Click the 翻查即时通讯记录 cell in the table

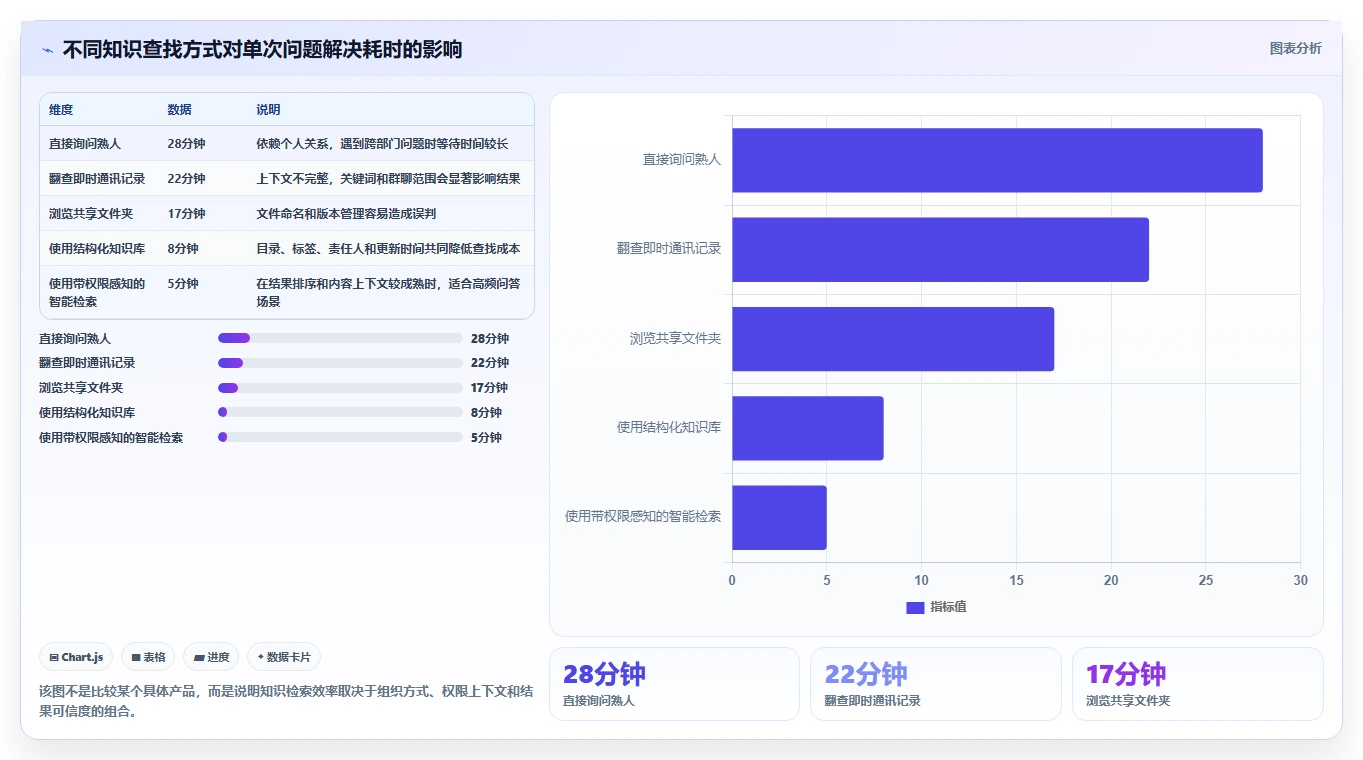tap(97, 179)
